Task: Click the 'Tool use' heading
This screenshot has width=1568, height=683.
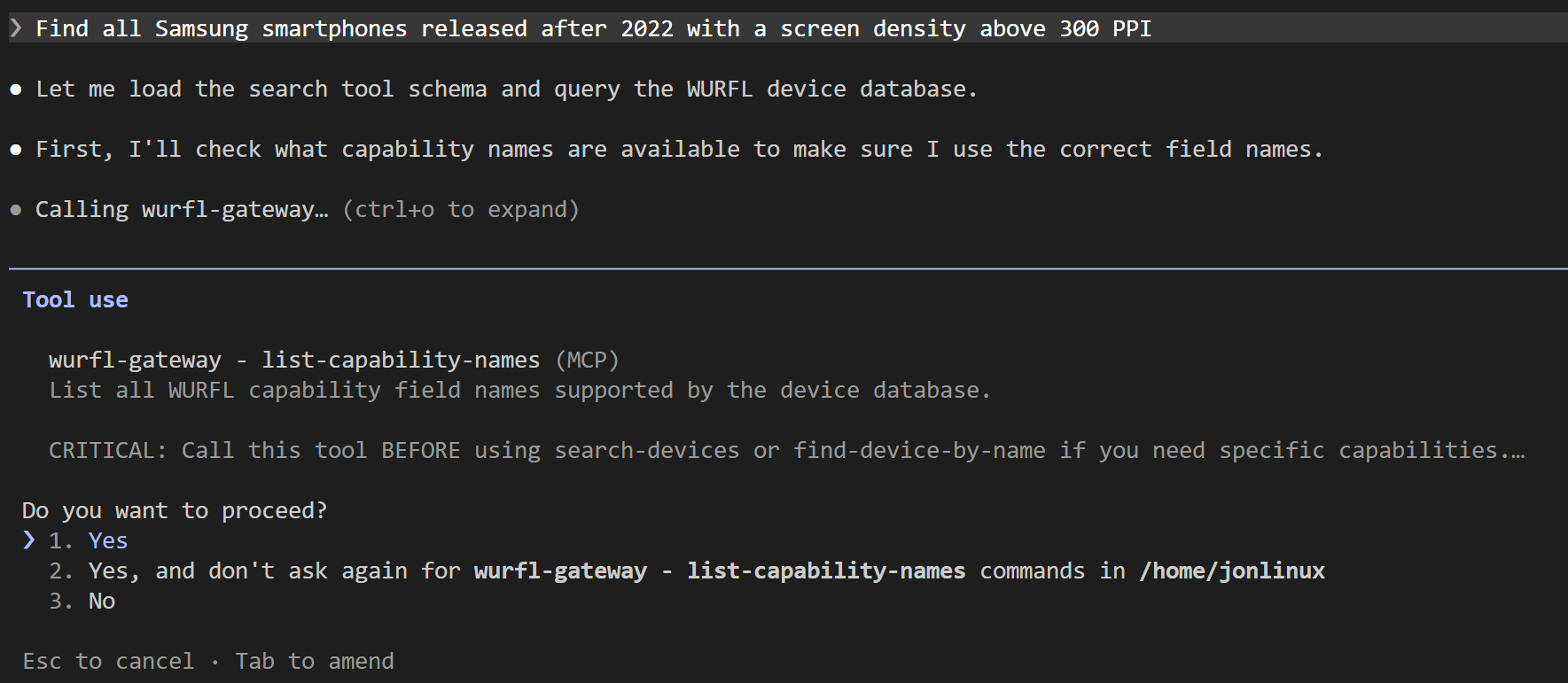Action: click(75, 299)
